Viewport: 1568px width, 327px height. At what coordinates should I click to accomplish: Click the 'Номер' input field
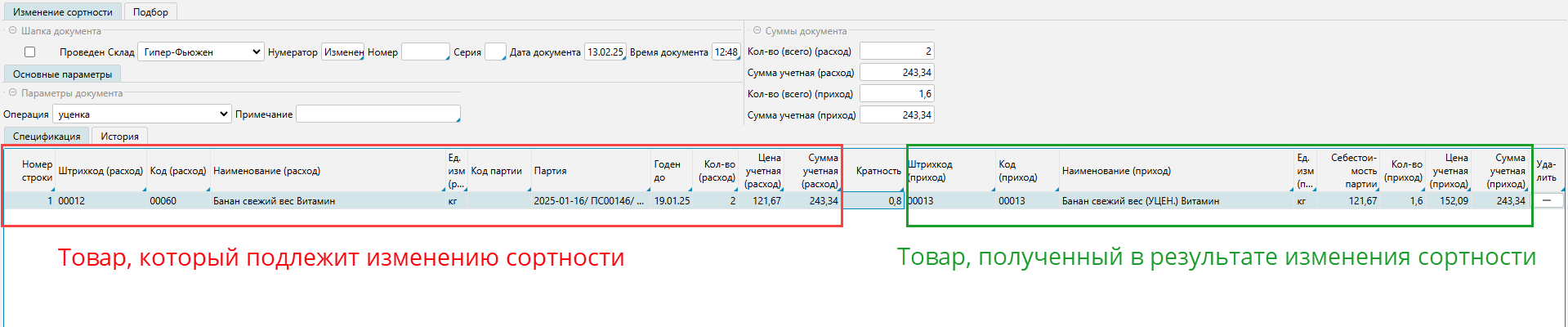[425, 52]
